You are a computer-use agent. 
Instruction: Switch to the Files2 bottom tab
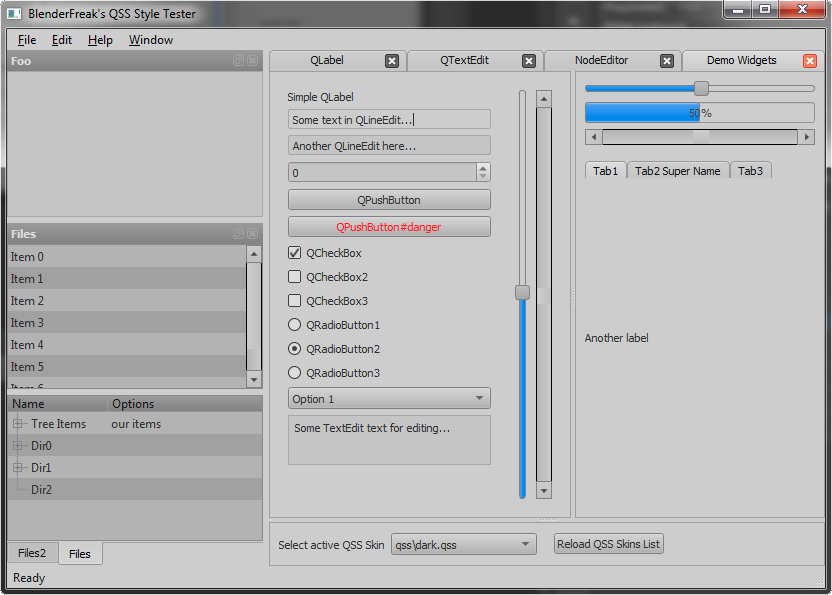pos(32,553)
